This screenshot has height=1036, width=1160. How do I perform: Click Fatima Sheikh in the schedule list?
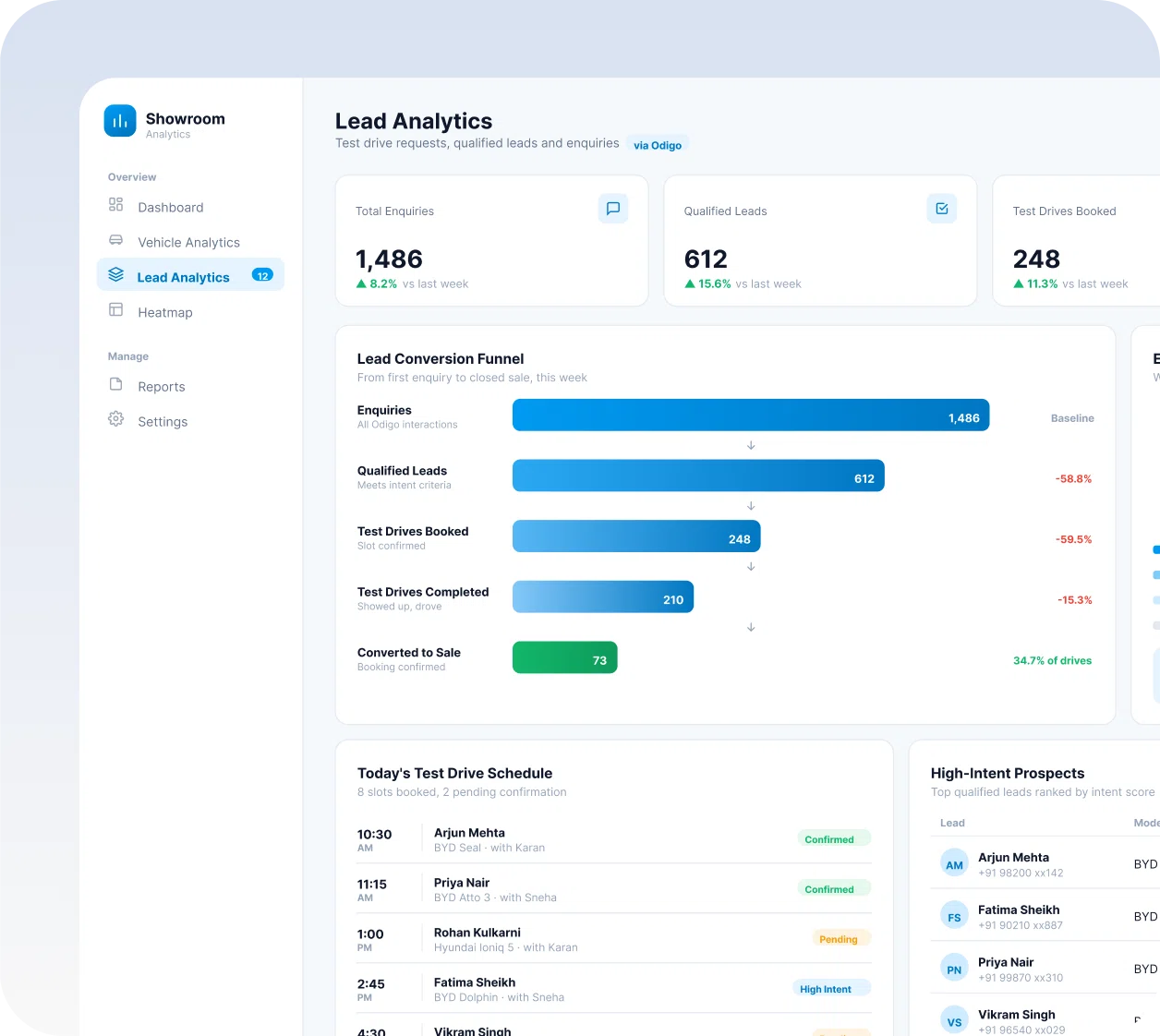pyautogui.click(x=475, y=982)
